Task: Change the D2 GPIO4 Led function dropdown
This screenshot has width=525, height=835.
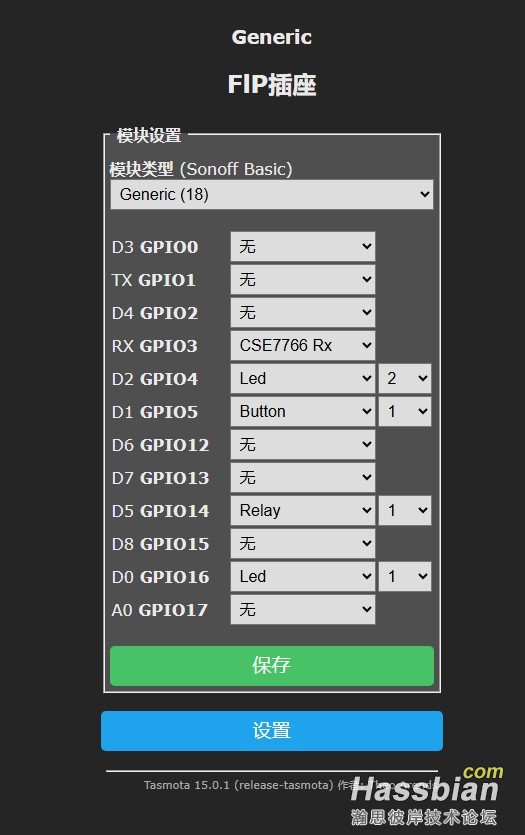Action: [x=302, y=379]
